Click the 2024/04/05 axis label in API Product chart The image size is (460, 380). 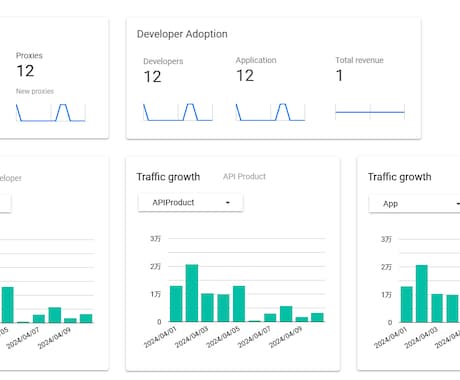click(x=223, y=337)
